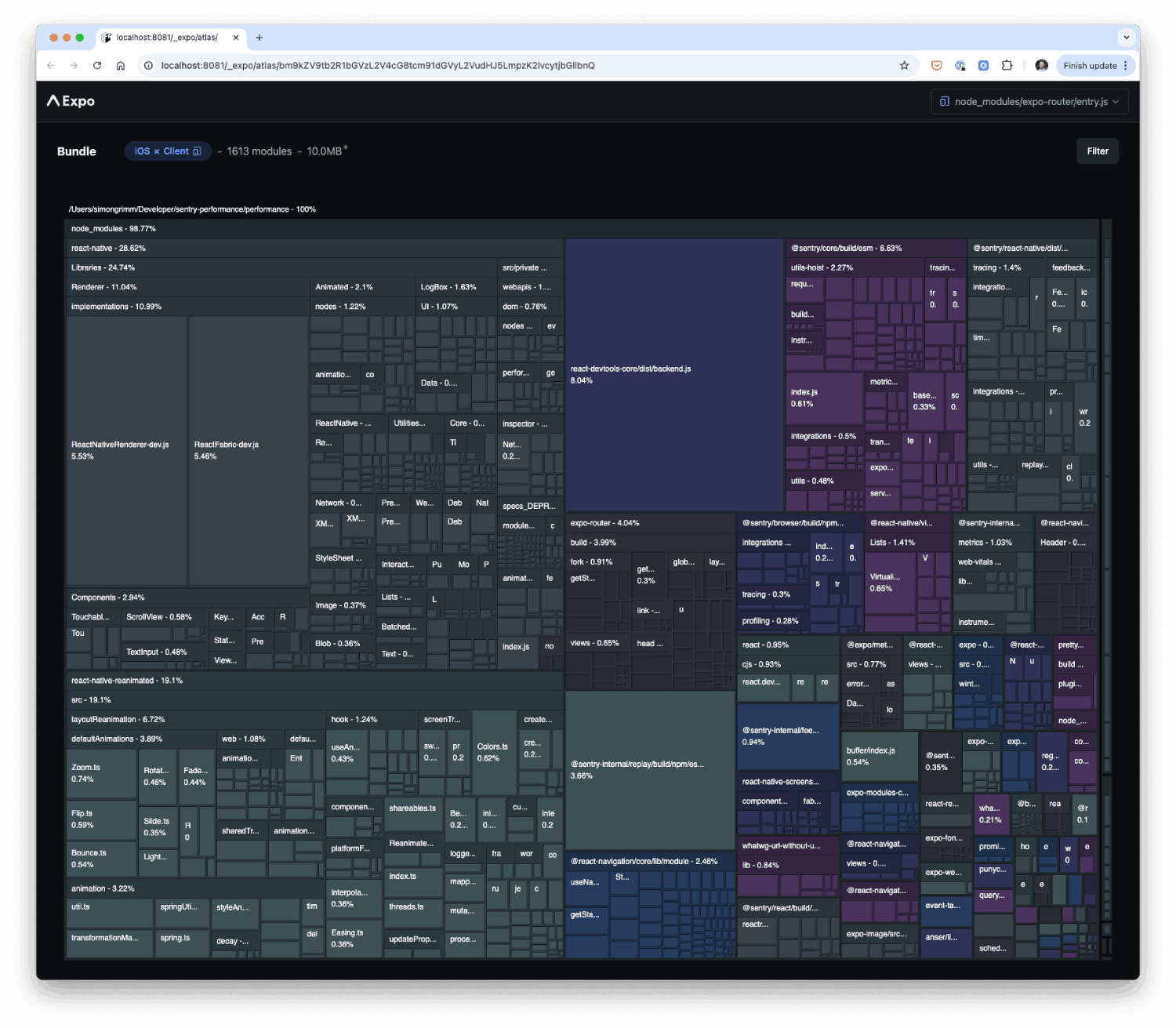Open the @sentry/react-native/dist group
1176x1028 pixels.
[1033, 249]
